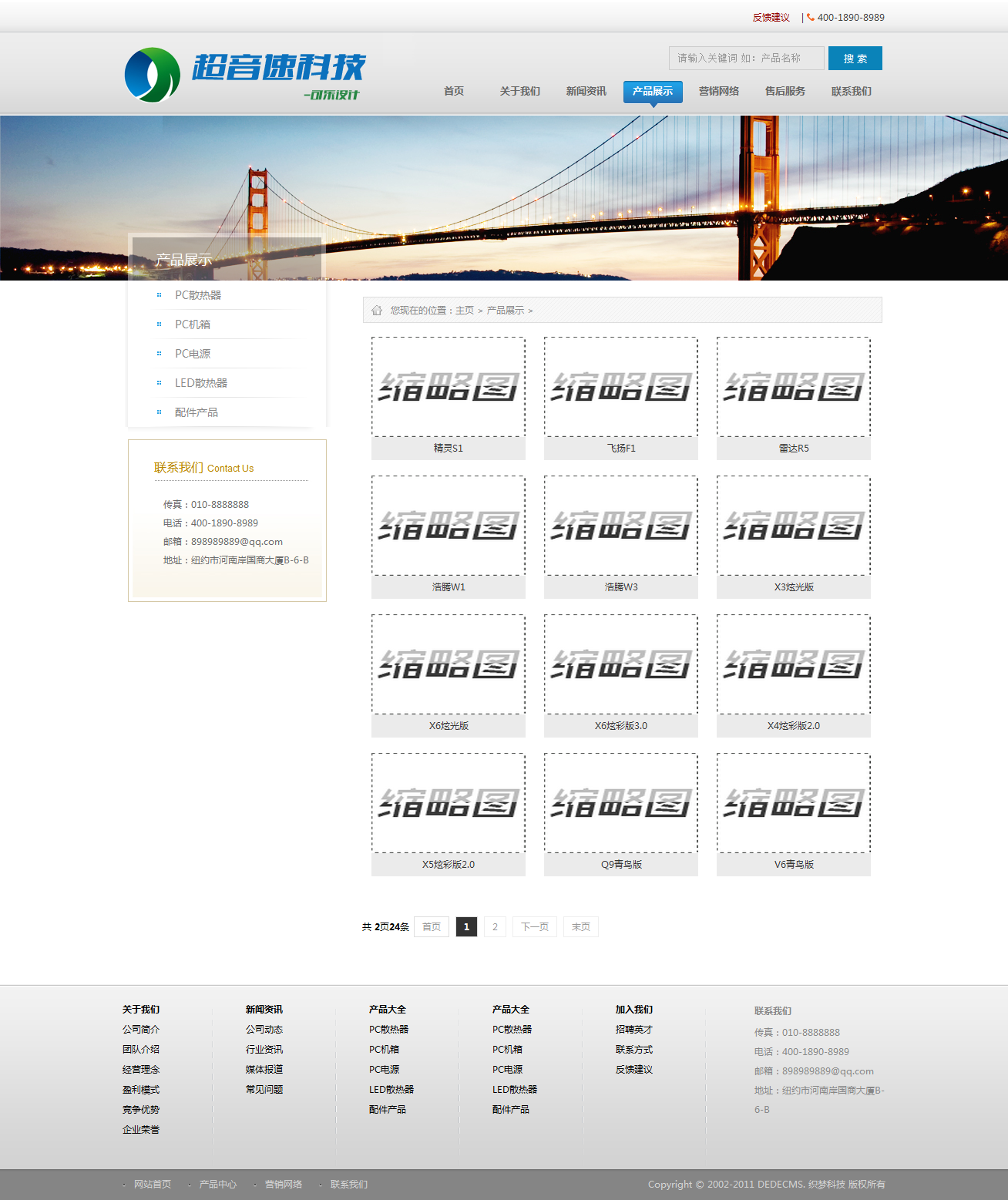Jump to the 末页 last page
The height and width of the screenshot is (1200, 1008).
click(x=581, y=927)
